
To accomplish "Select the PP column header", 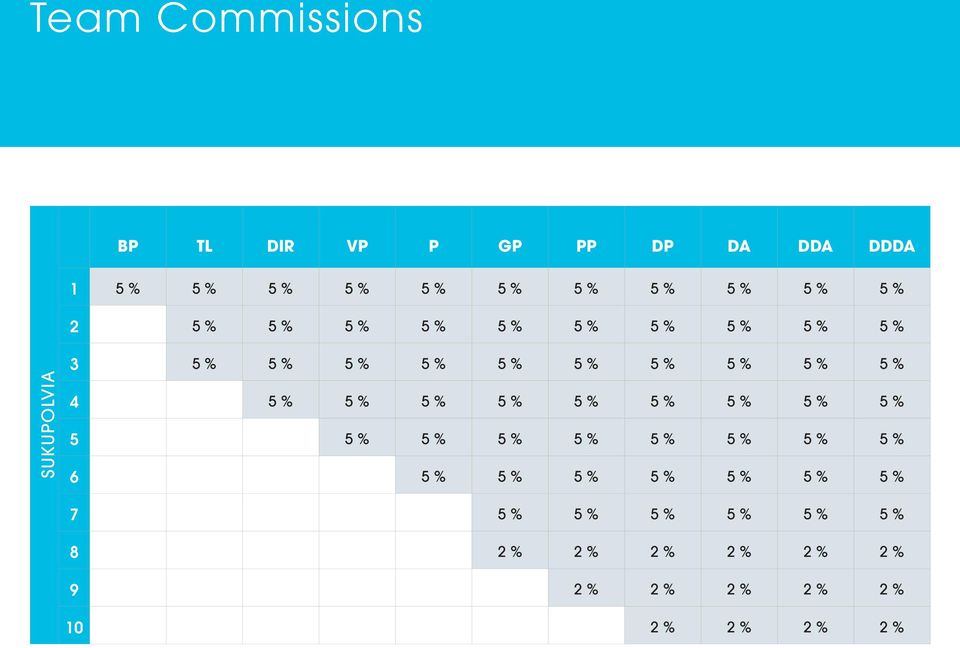I will coord(586,246).
